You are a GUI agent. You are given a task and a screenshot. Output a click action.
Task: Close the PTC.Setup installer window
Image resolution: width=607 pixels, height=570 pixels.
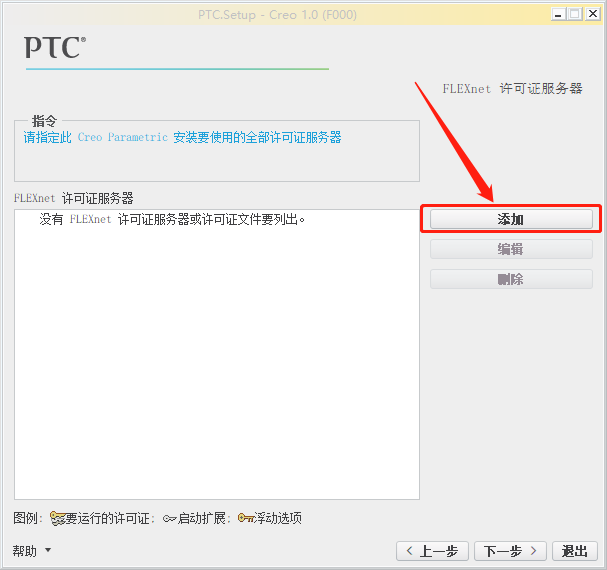click(x=593, y=14)
